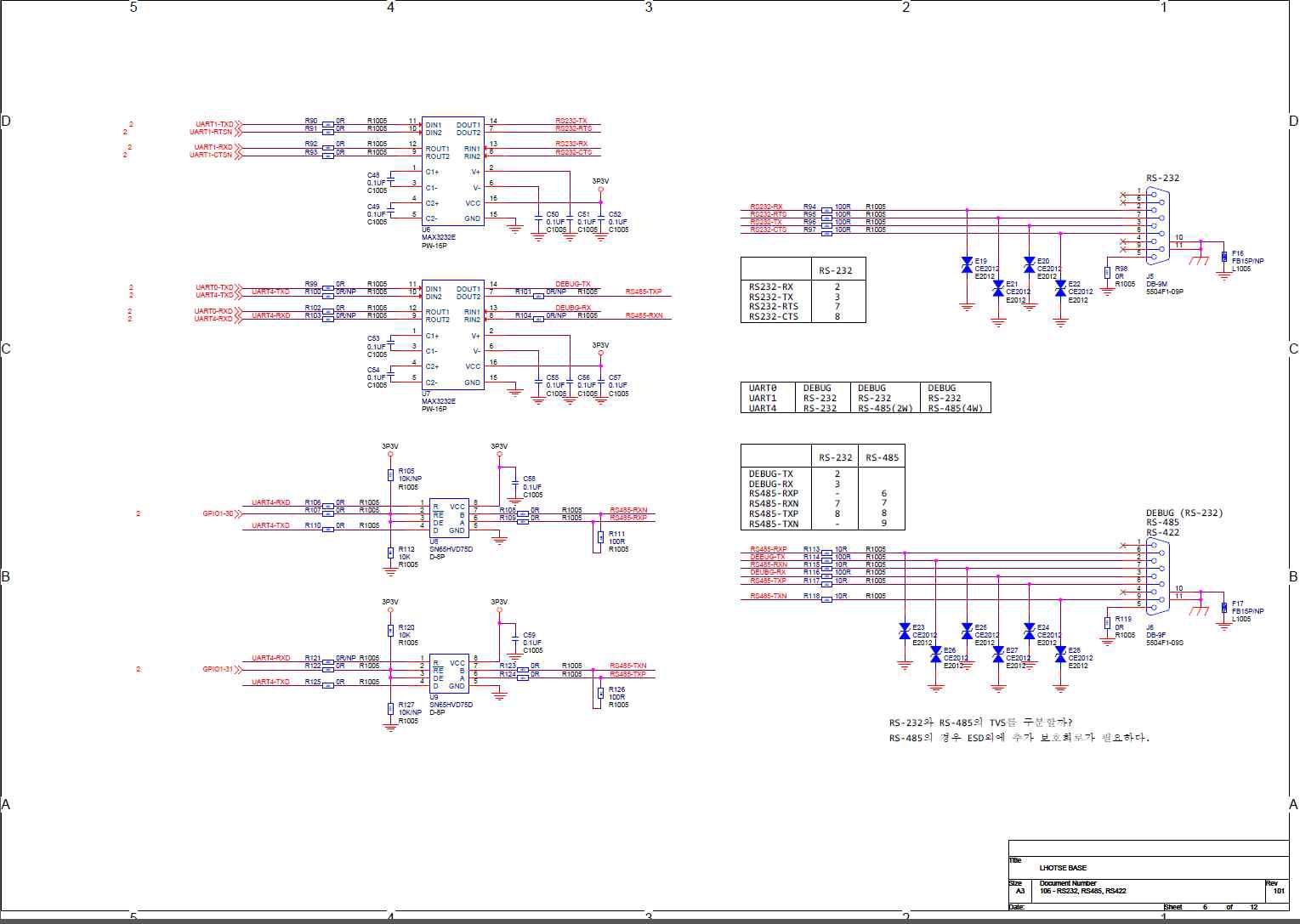Click the 5504F1-09S part number under J6

pos(1165,643)
